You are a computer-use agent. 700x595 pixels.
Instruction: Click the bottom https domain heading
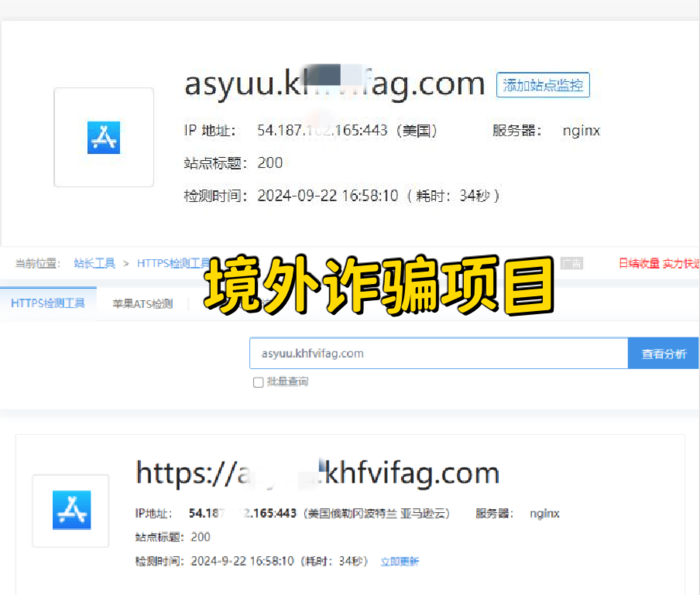coord(317,472)
